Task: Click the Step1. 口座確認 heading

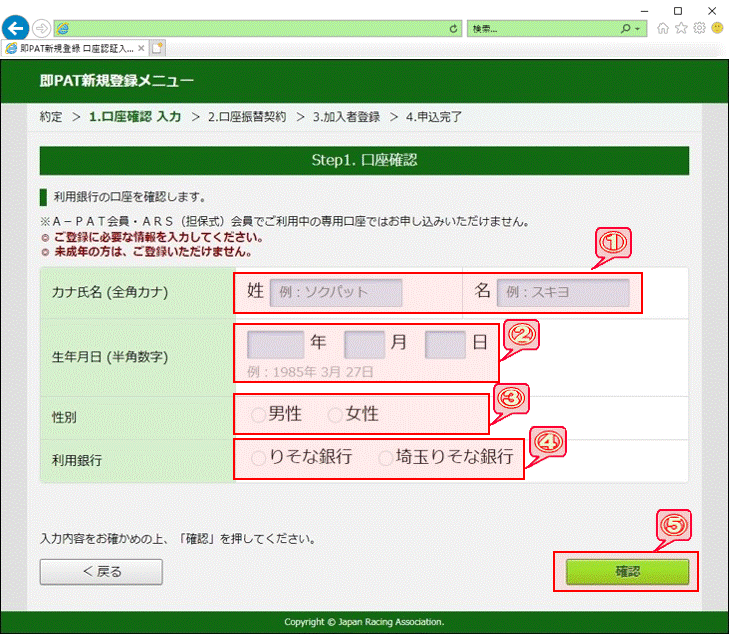Action: click(x=364, y=161)
